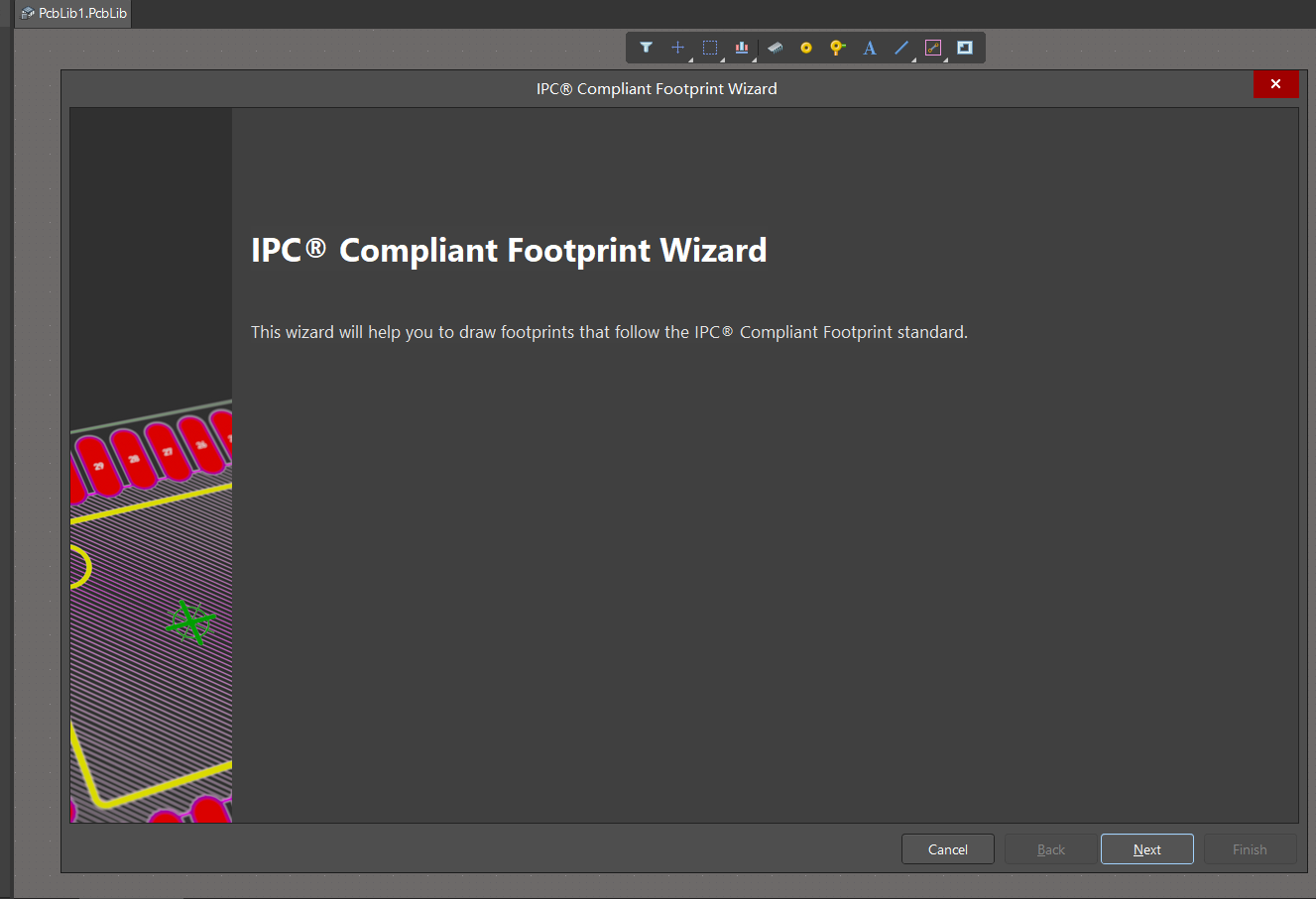Select the place string text tool
This screenshot has height=899, width=1316.
pos(870,48)
